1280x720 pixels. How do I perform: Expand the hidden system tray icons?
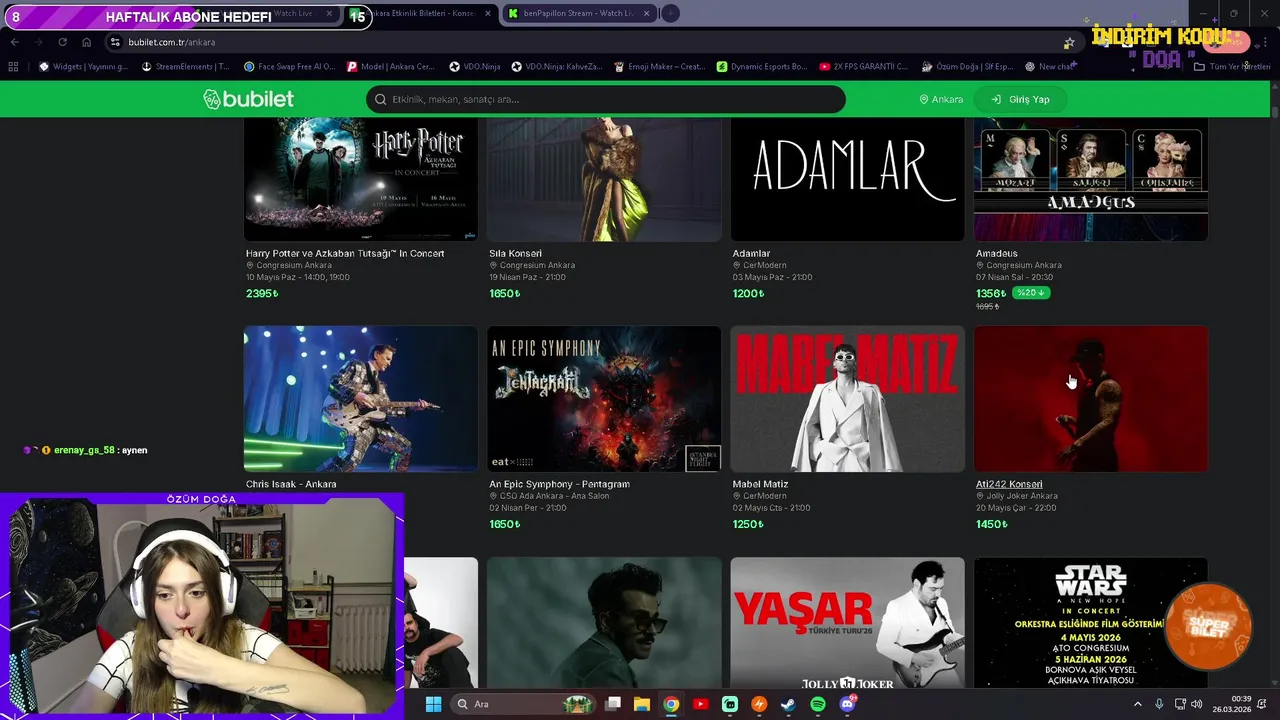point(1137,704)
